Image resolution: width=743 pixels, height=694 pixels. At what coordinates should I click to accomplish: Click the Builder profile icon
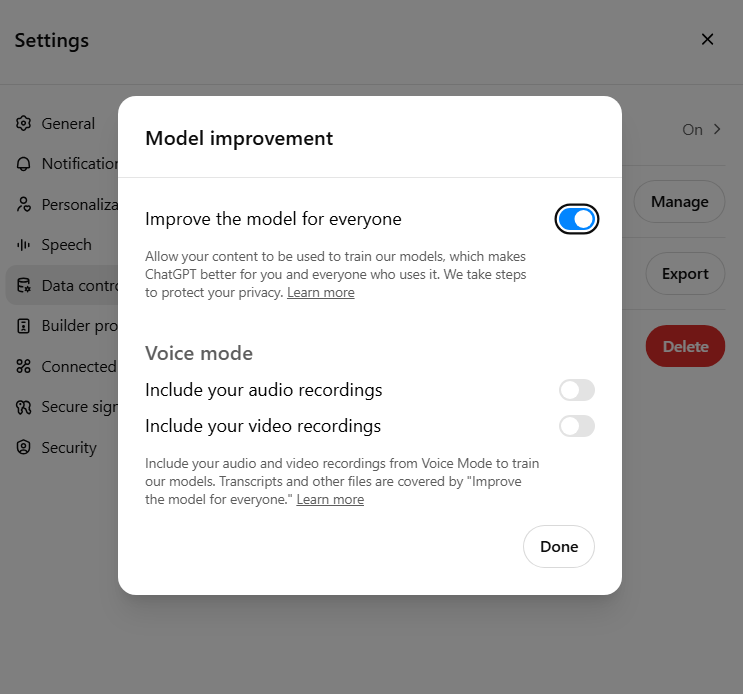point(24,326)
